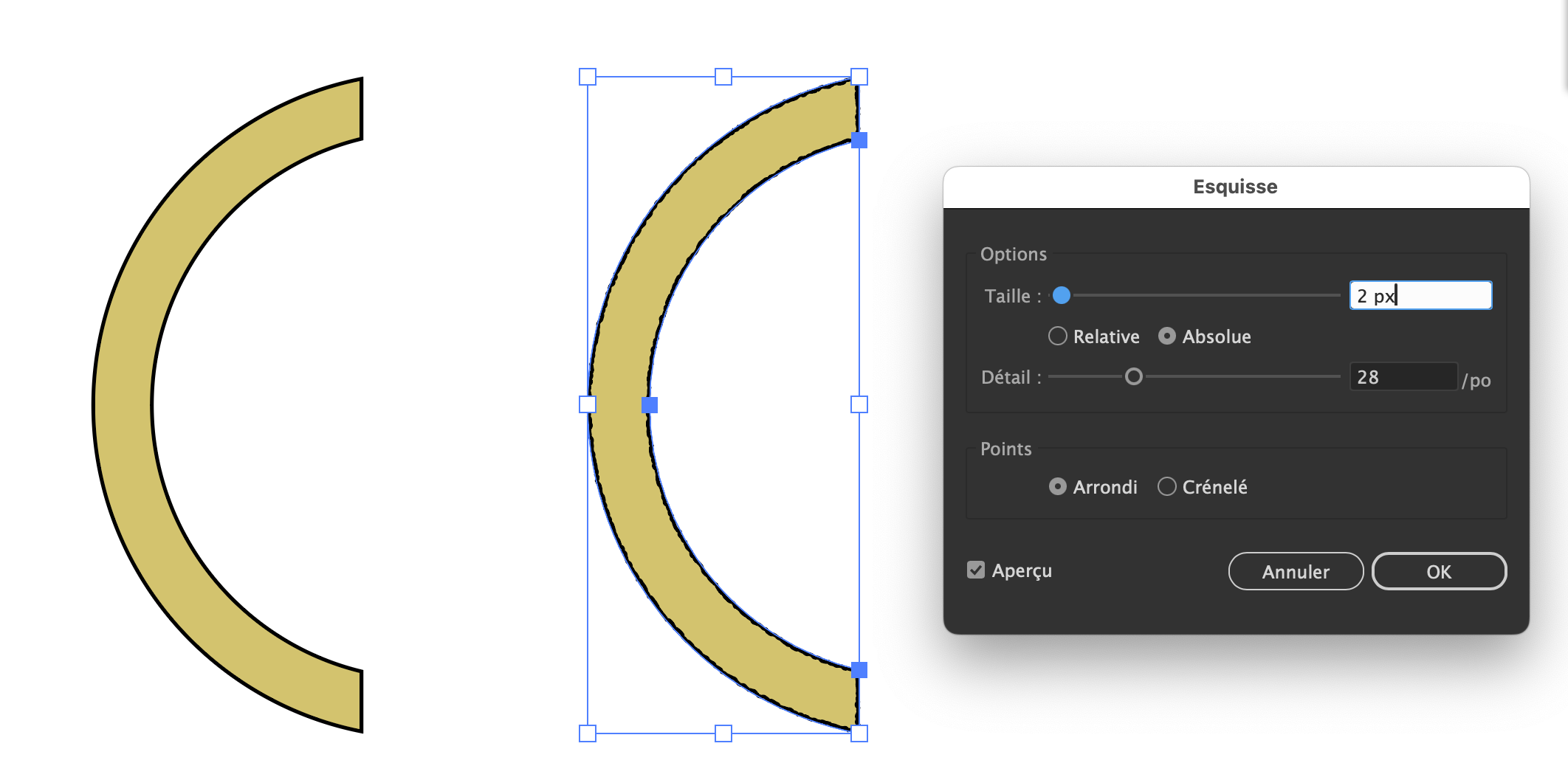Image resolution: width=1568 pixels, height=763 pixels.
Task: Select the Détail value field showing 28
Action: tap(1402, 376)
